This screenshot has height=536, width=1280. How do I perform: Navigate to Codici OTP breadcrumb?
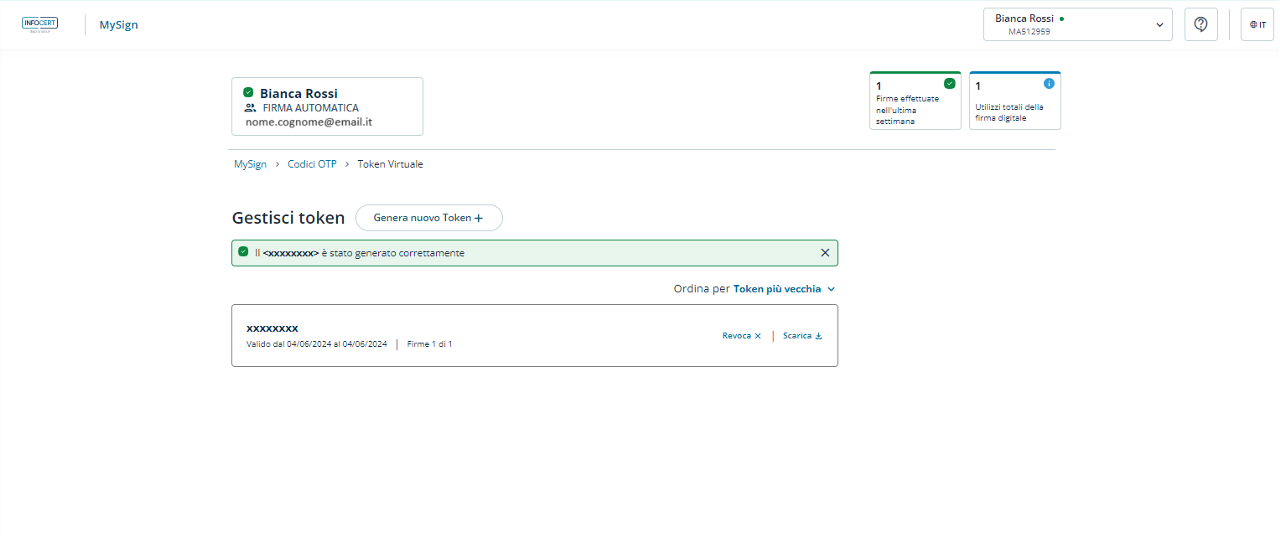point(312,164)
